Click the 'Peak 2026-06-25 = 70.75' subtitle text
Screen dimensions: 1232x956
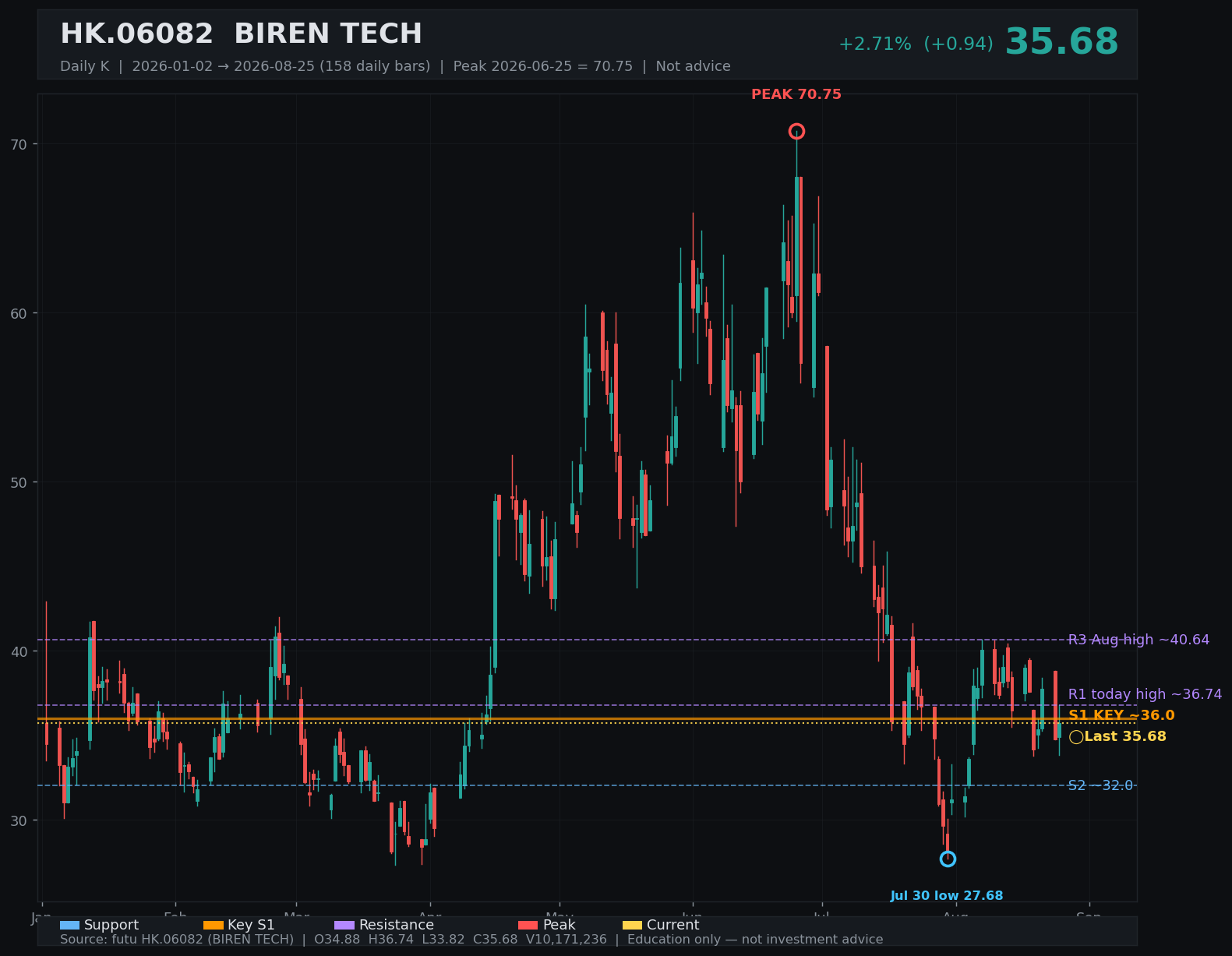click(x=543, y=66)
